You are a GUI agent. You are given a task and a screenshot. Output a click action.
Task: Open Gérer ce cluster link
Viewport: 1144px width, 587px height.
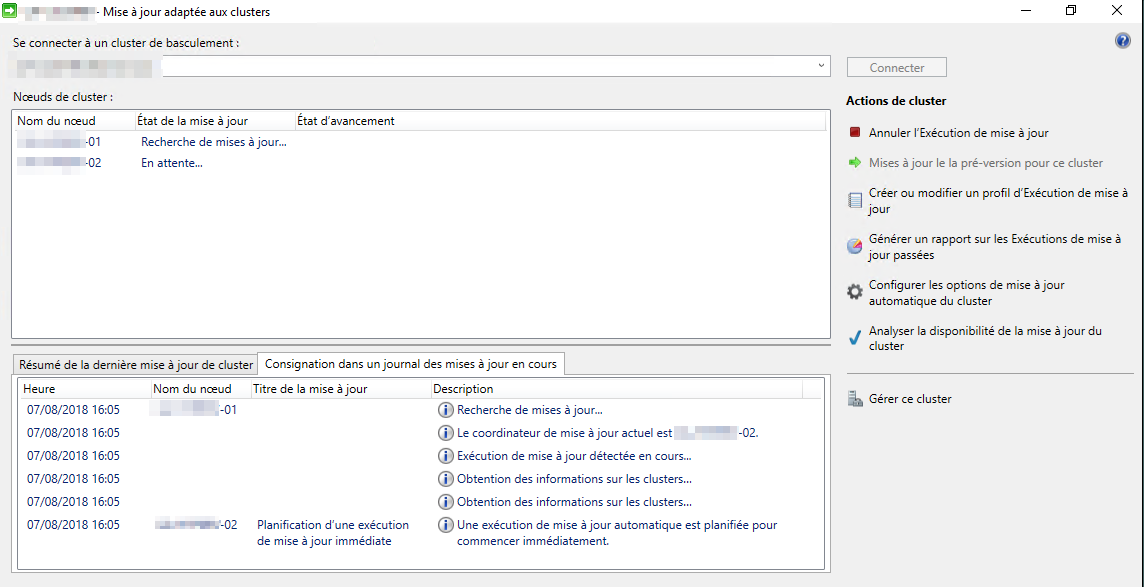click(910, 399)
